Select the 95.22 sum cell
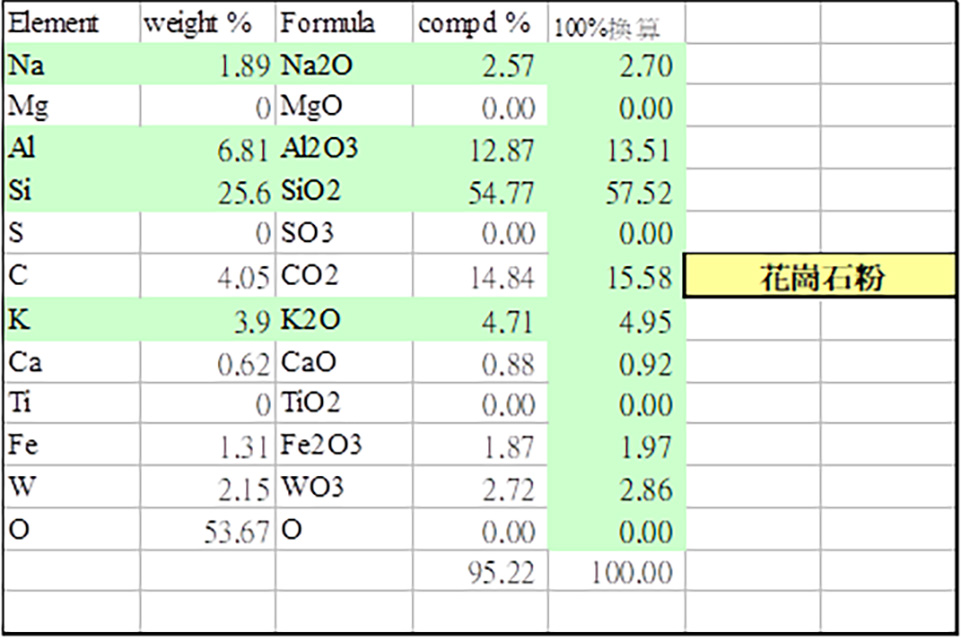Image resolution: width=961 pixels, height=640 pixels. pos(480,571)
